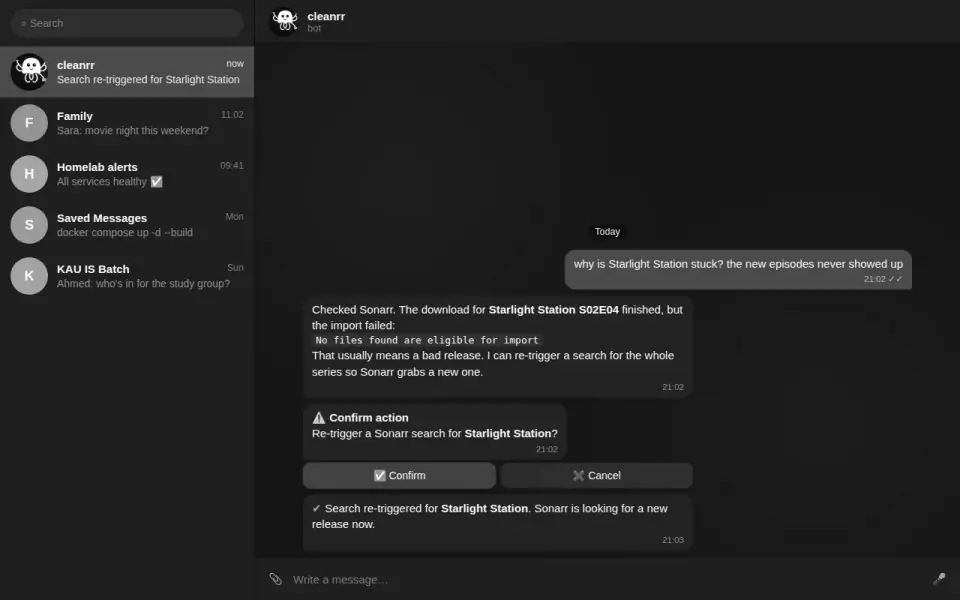Focus the Search field
The image size is (960, 600).
(127, 23)
